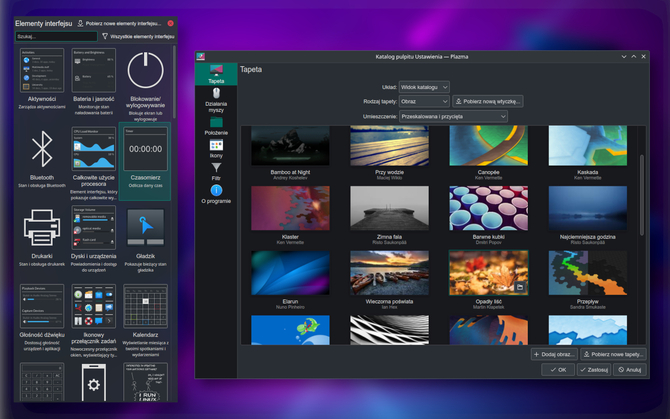Click Pobierz nową wtyczkę button

pyautogui.click(x=488, y=102)
